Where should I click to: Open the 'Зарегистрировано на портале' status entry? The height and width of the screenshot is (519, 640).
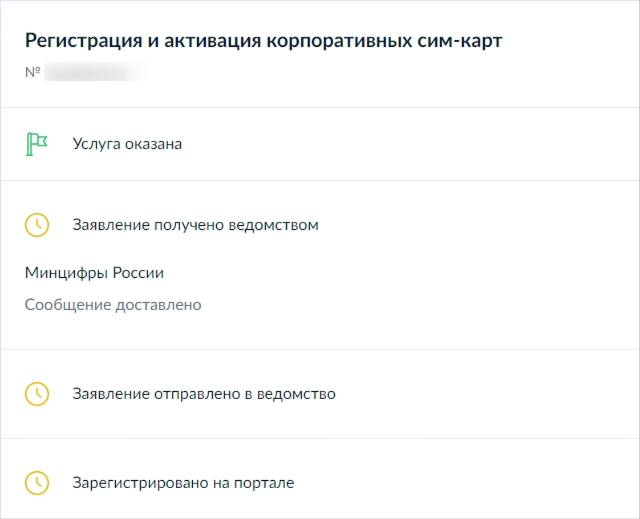(183, 482)
